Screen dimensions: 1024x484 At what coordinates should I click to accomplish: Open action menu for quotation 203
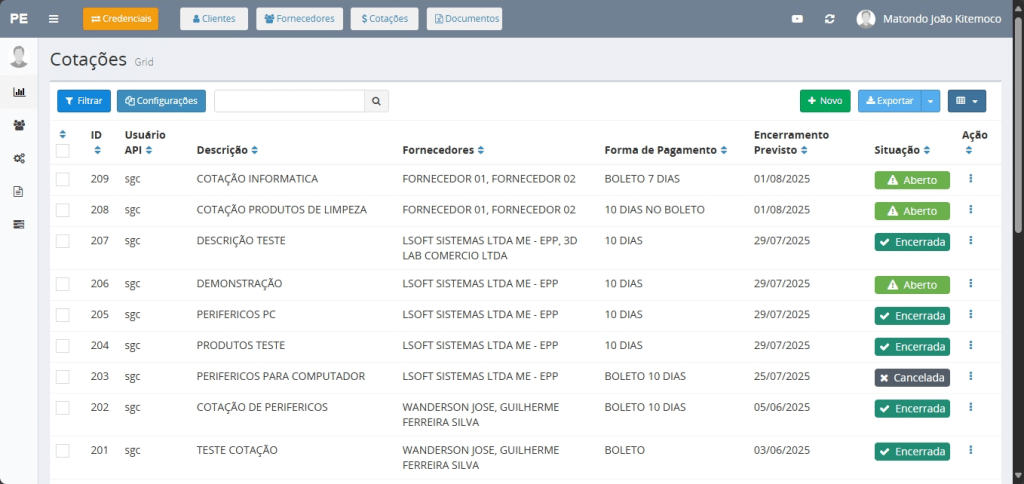(970, 376)
